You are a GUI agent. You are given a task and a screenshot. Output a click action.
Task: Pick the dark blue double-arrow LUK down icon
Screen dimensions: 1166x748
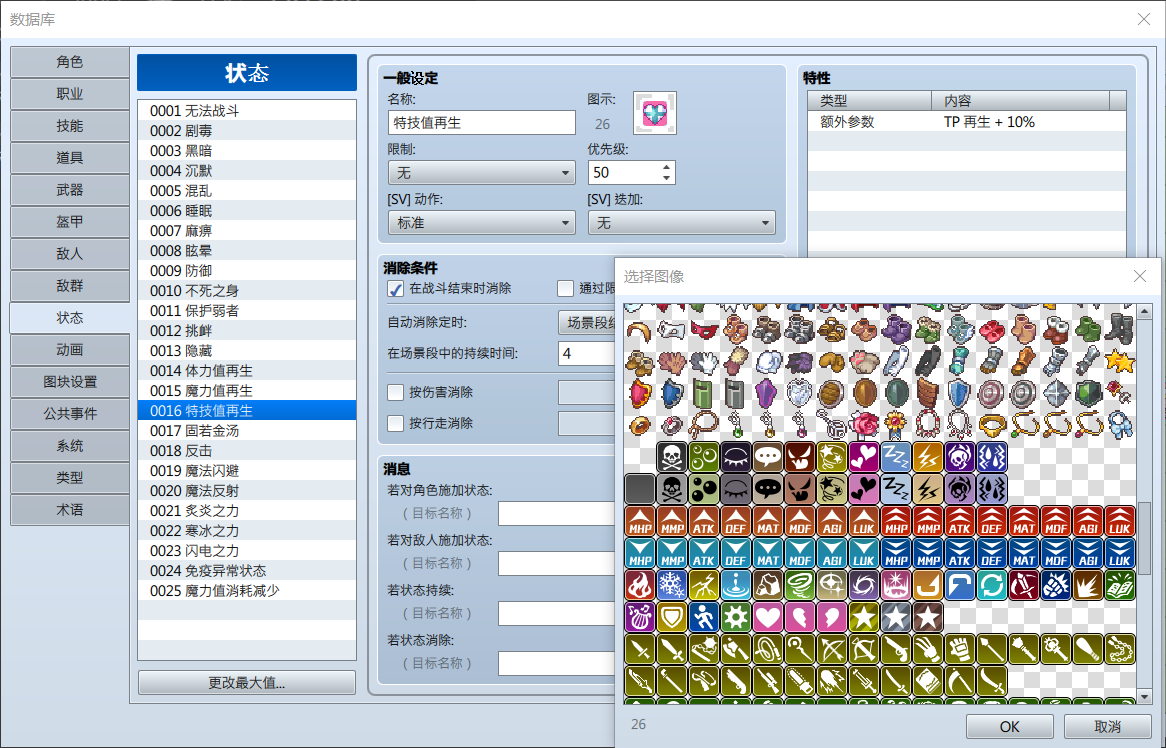click(1119, 553)
